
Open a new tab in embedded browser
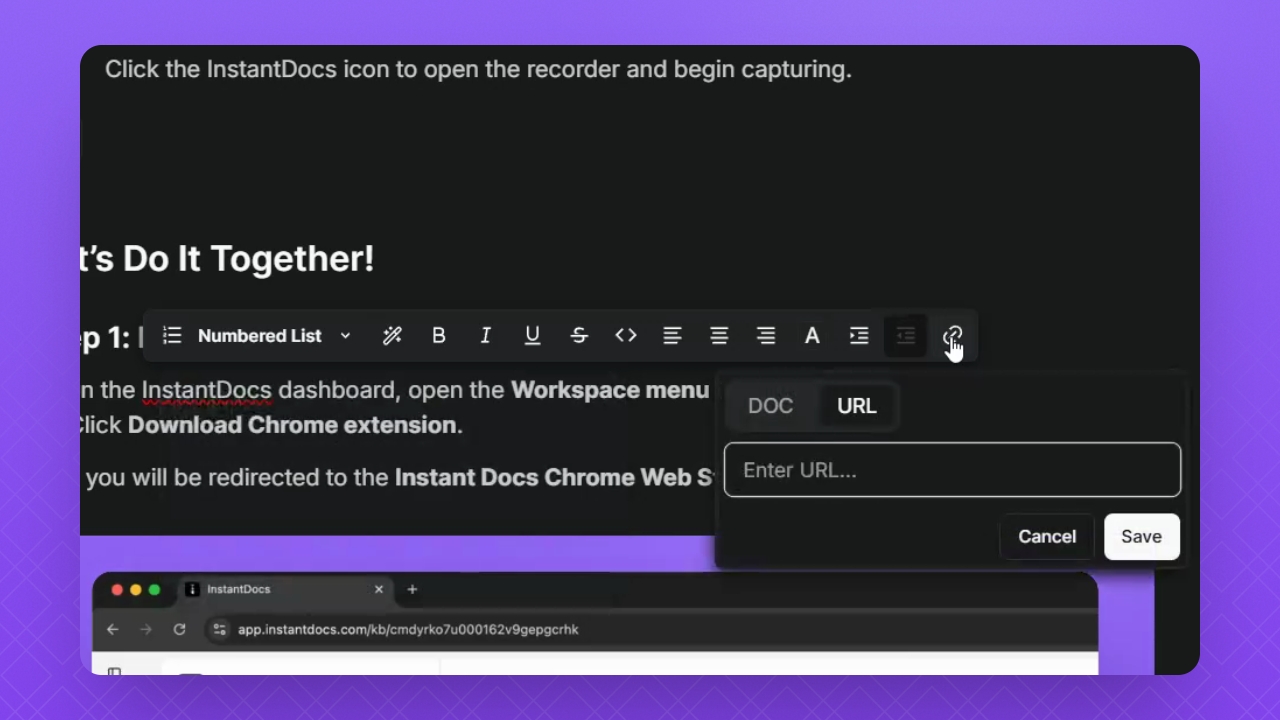pos(412,590)
